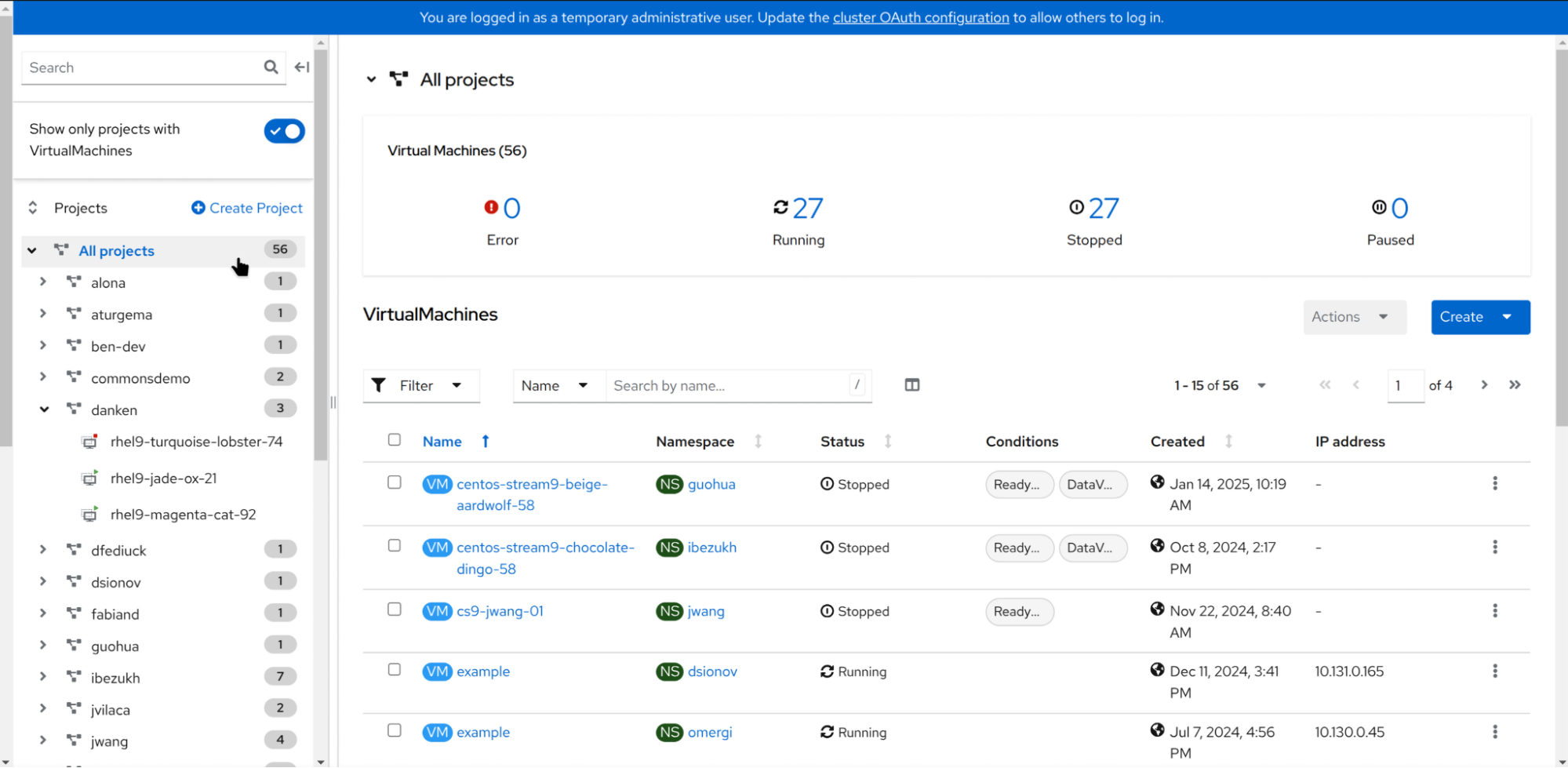Screen dimensions: 1568x768
Task: Check the select-all checkbox in table header
Action: (395, 440)
